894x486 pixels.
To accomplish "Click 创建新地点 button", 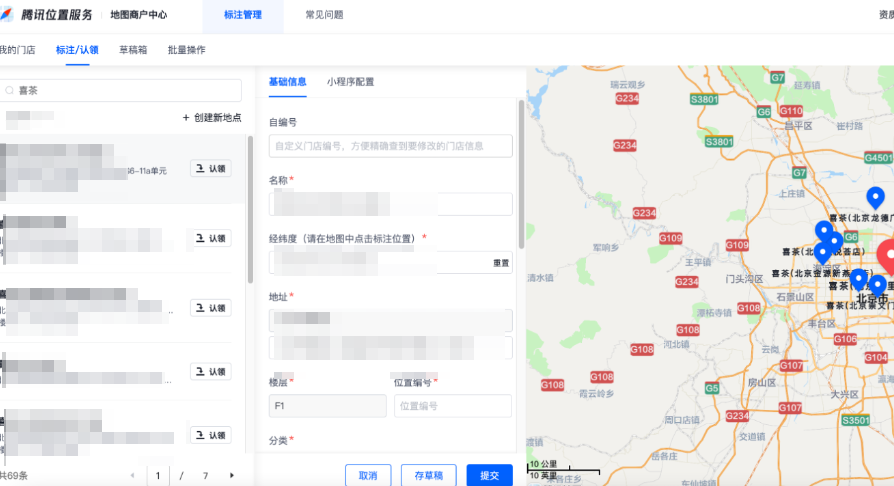I will tap(212, 118).
